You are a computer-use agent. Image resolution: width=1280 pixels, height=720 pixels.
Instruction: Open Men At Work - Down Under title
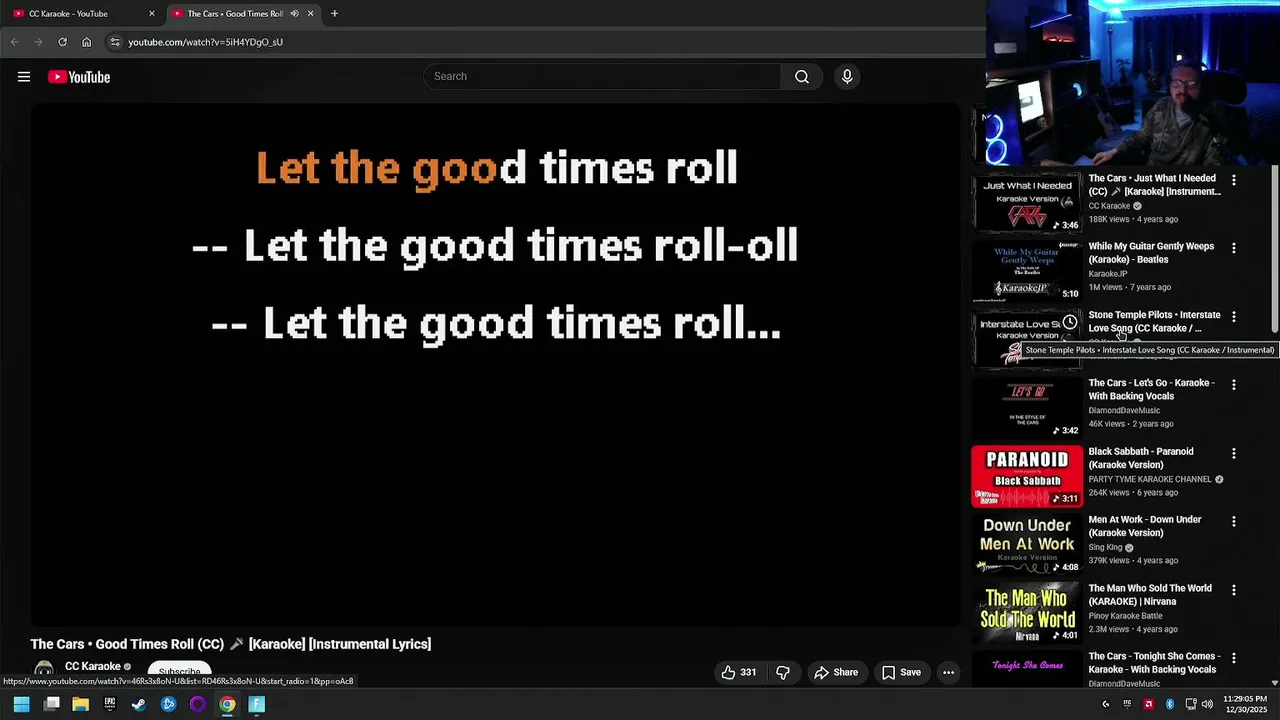pyautogui.click(x=1144, y=526)
